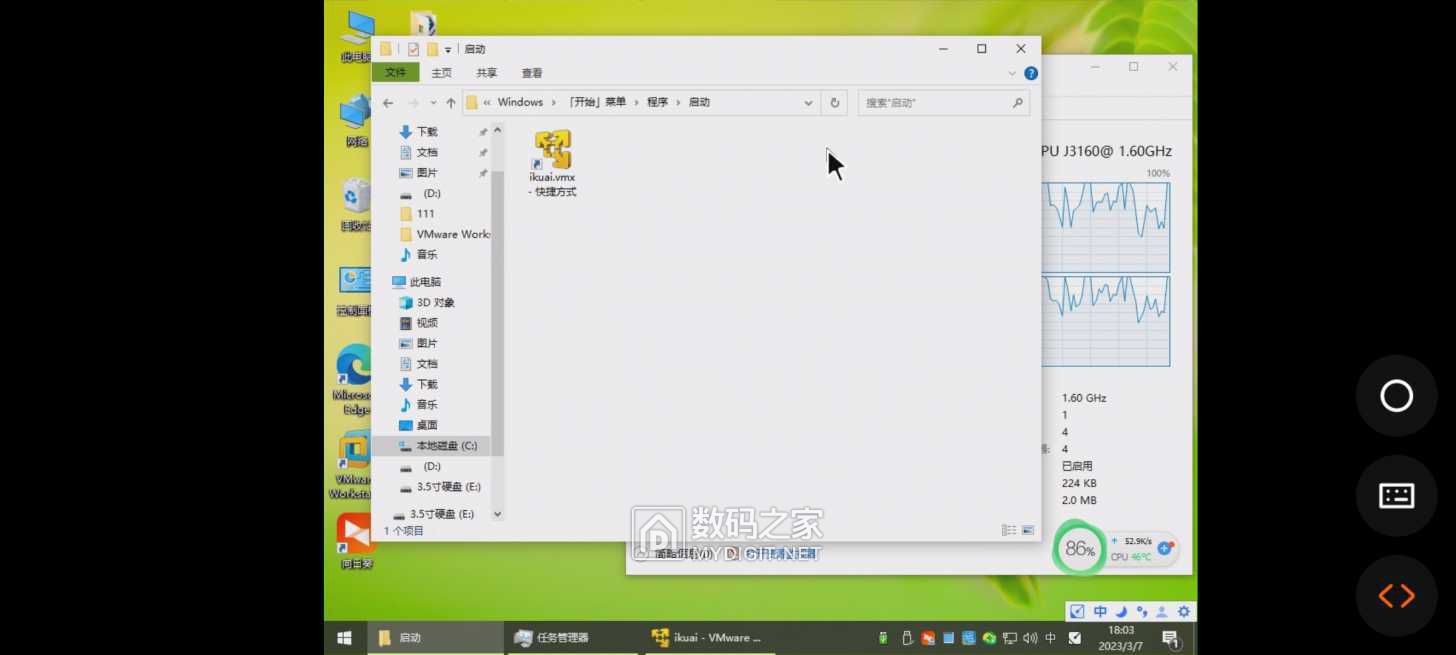Screen dimensions: 1456x655
Task: Open the 查看 ribbon tab
Action: [532, 73]
